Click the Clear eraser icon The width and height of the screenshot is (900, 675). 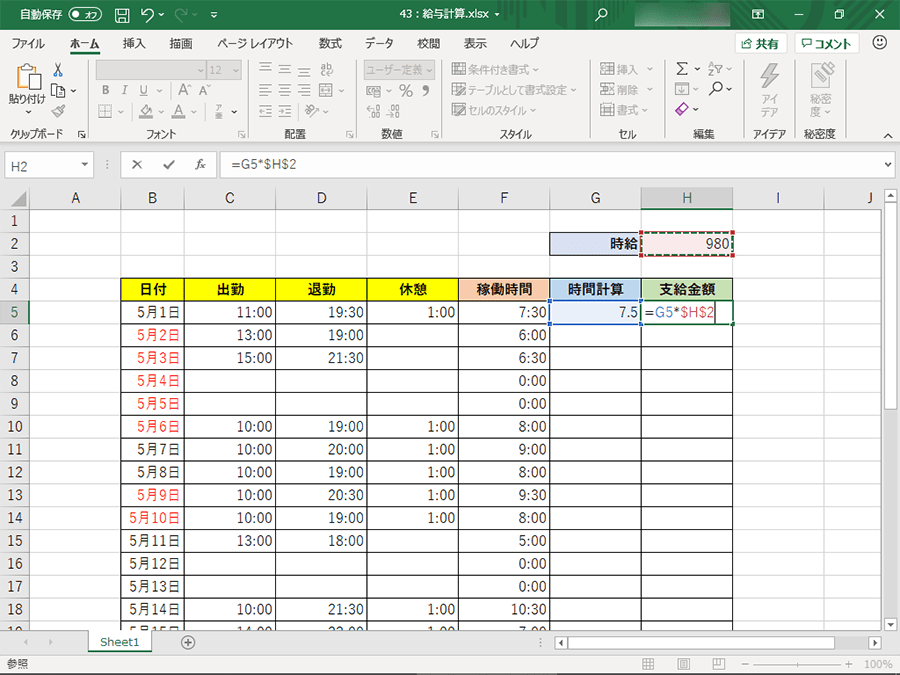(682, 109)
